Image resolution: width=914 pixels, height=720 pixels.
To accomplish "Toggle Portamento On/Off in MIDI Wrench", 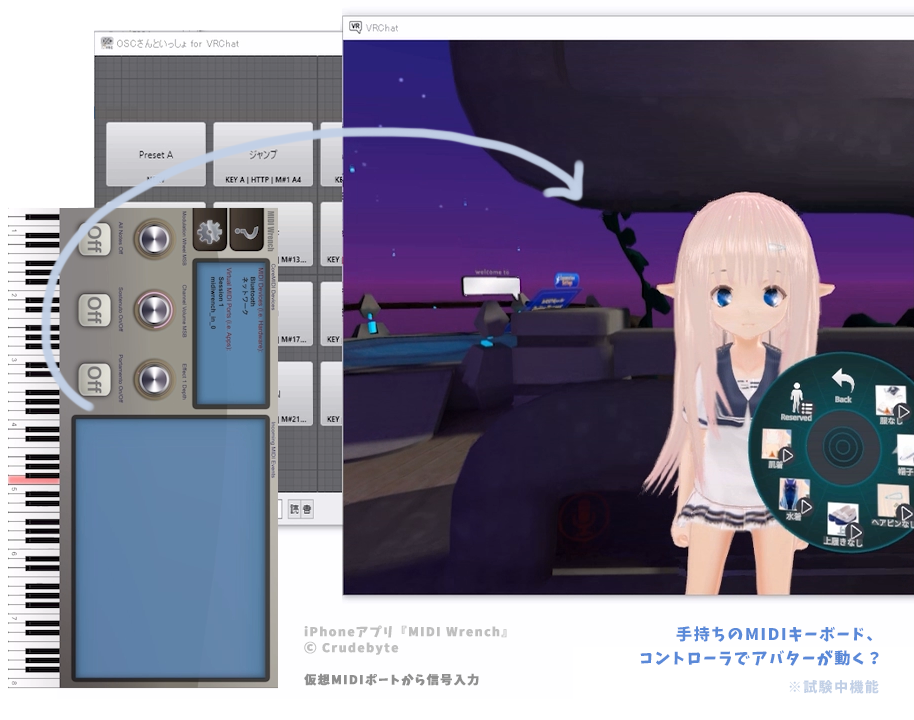I will [93, 377].
